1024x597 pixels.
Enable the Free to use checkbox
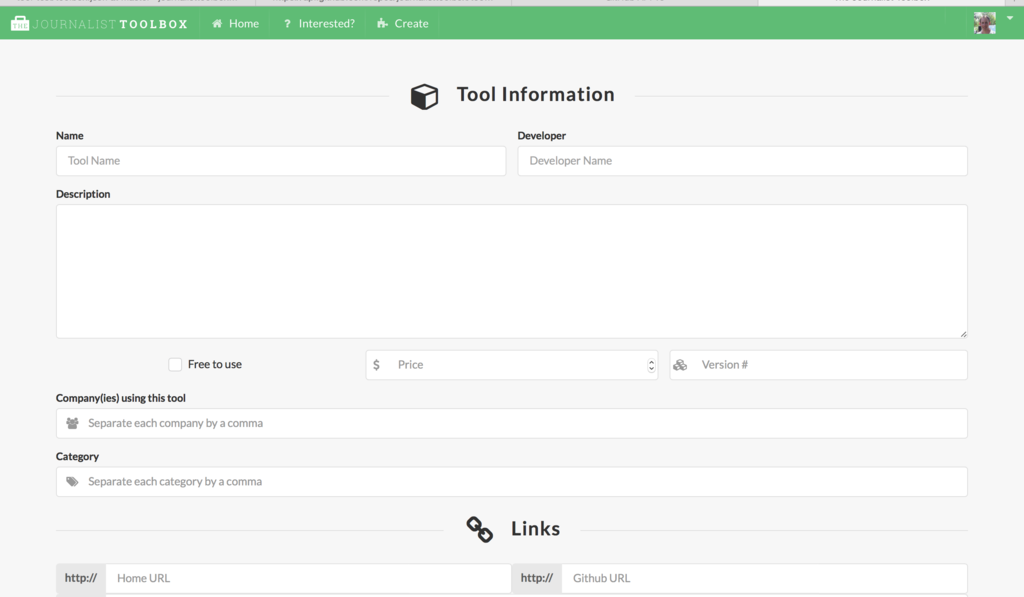tap(175, 364)
